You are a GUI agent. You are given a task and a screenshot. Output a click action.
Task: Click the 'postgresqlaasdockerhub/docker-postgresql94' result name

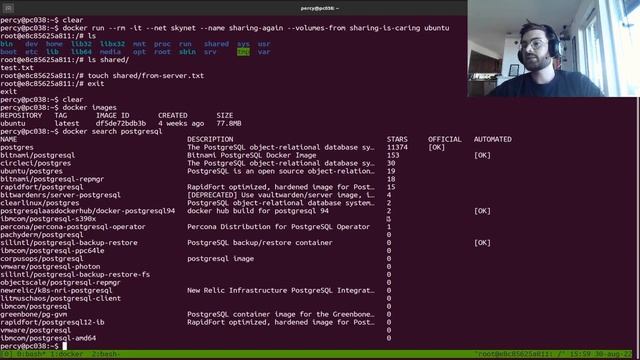point(87,211)
